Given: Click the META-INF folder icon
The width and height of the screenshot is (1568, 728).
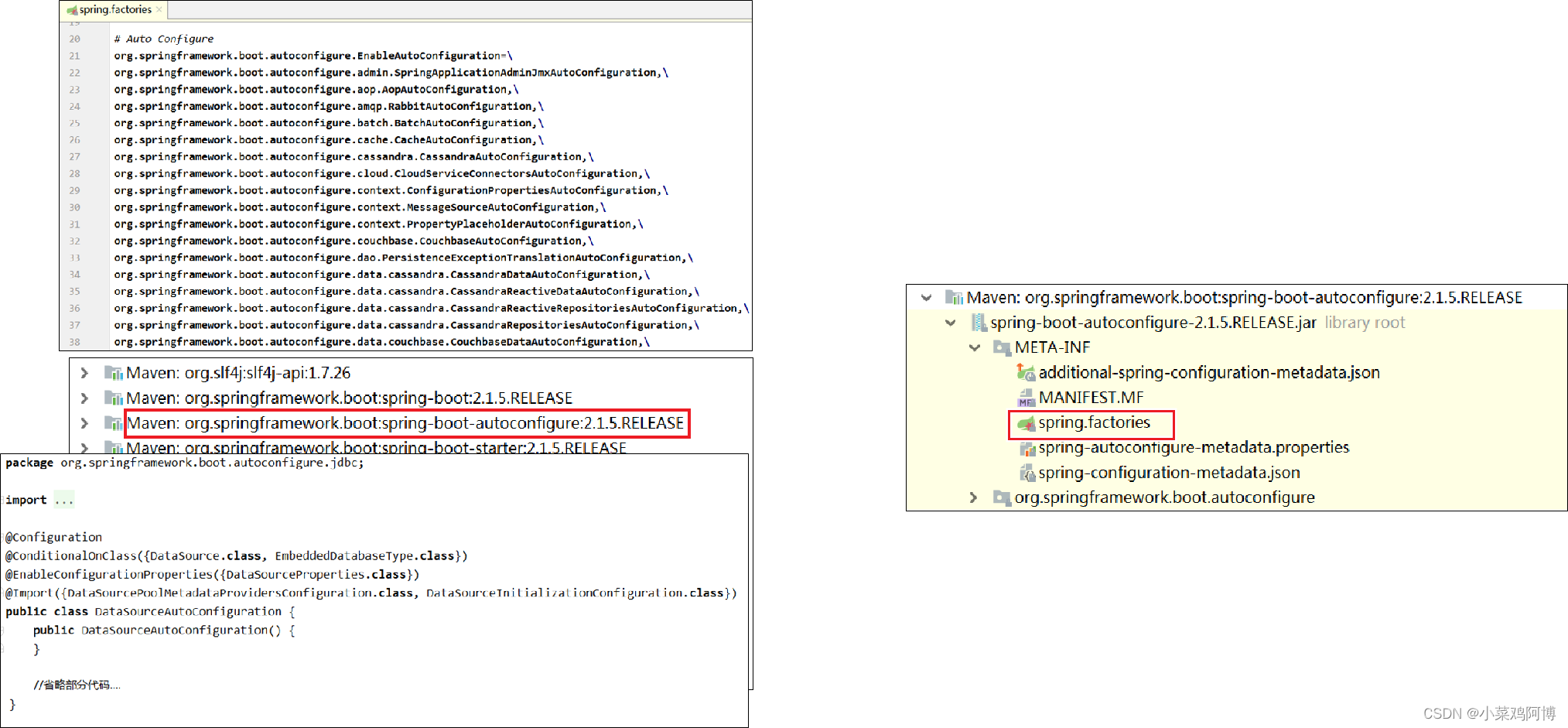Looking at the screenshot, I should (x=1002, y=347).
